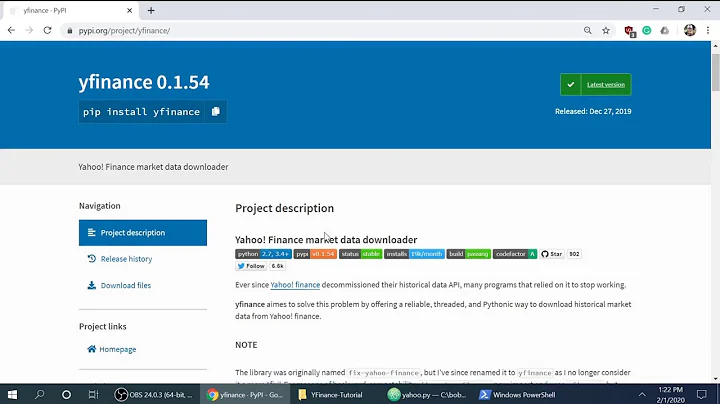The image size is (720, 404).
Task: Click the Project links heading
Action: 102,326
